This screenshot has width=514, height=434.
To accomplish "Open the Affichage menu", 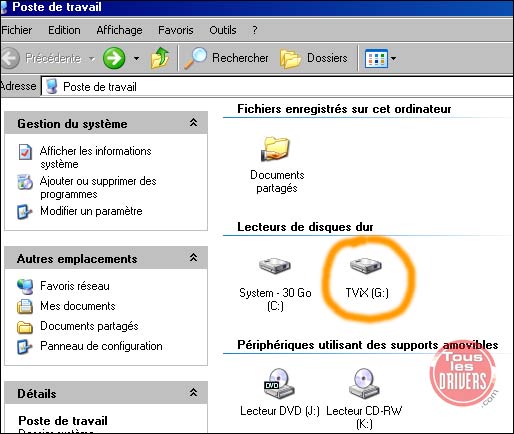I will tap(119, 30).
